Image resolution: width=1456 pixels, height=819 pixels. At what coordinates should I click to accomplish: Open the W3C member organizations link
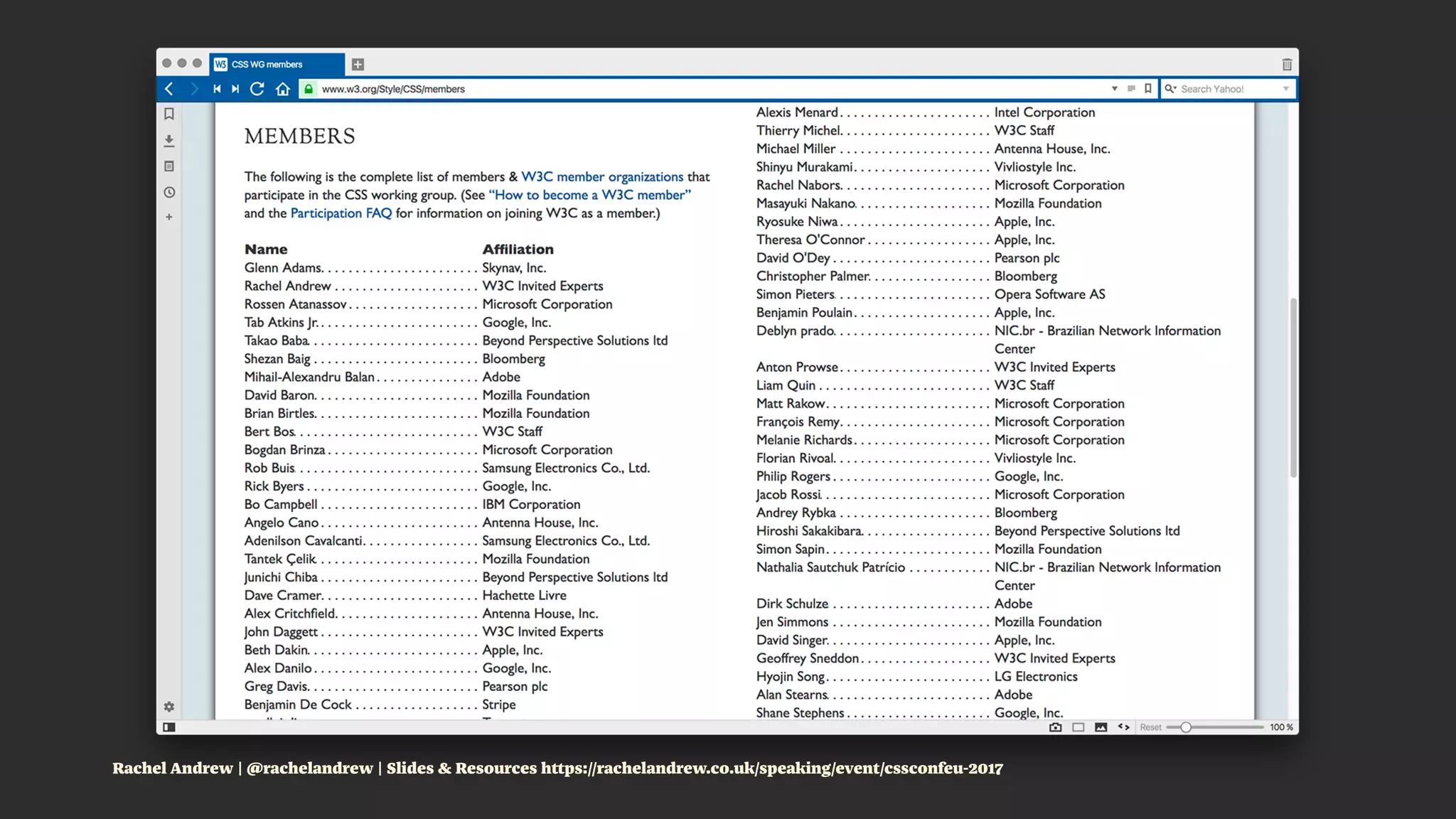[x=602, y=176]
